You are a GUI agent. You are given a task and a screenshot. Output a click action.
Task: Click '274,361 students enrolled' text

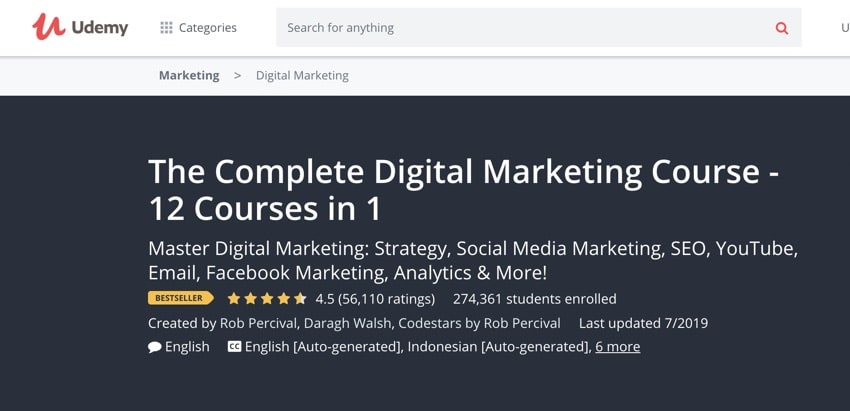[535, 299]
